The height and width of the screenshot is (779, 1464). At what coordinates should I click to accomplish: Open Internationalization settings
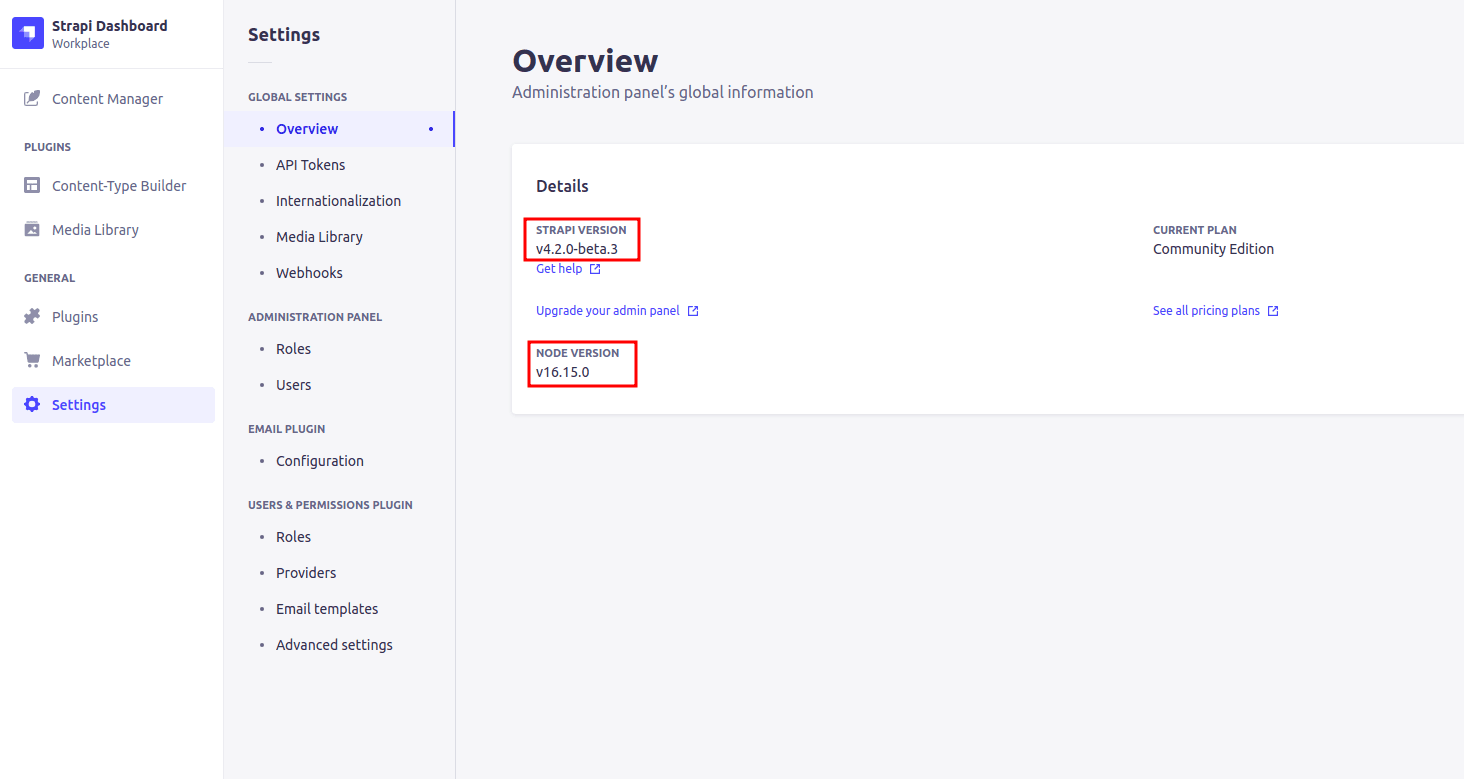coord(339,201)
